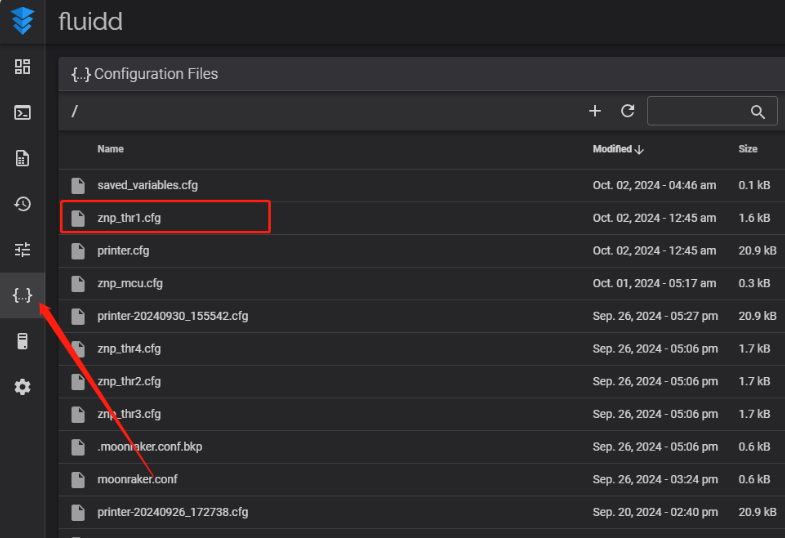
Task: Sort files by Name column header
Action: (x=110, y=149)
